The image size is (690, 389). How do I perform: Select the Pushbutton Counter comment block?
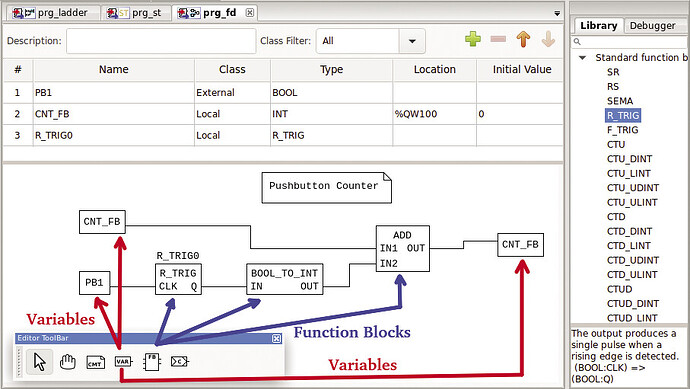click(x=326, y=188)
